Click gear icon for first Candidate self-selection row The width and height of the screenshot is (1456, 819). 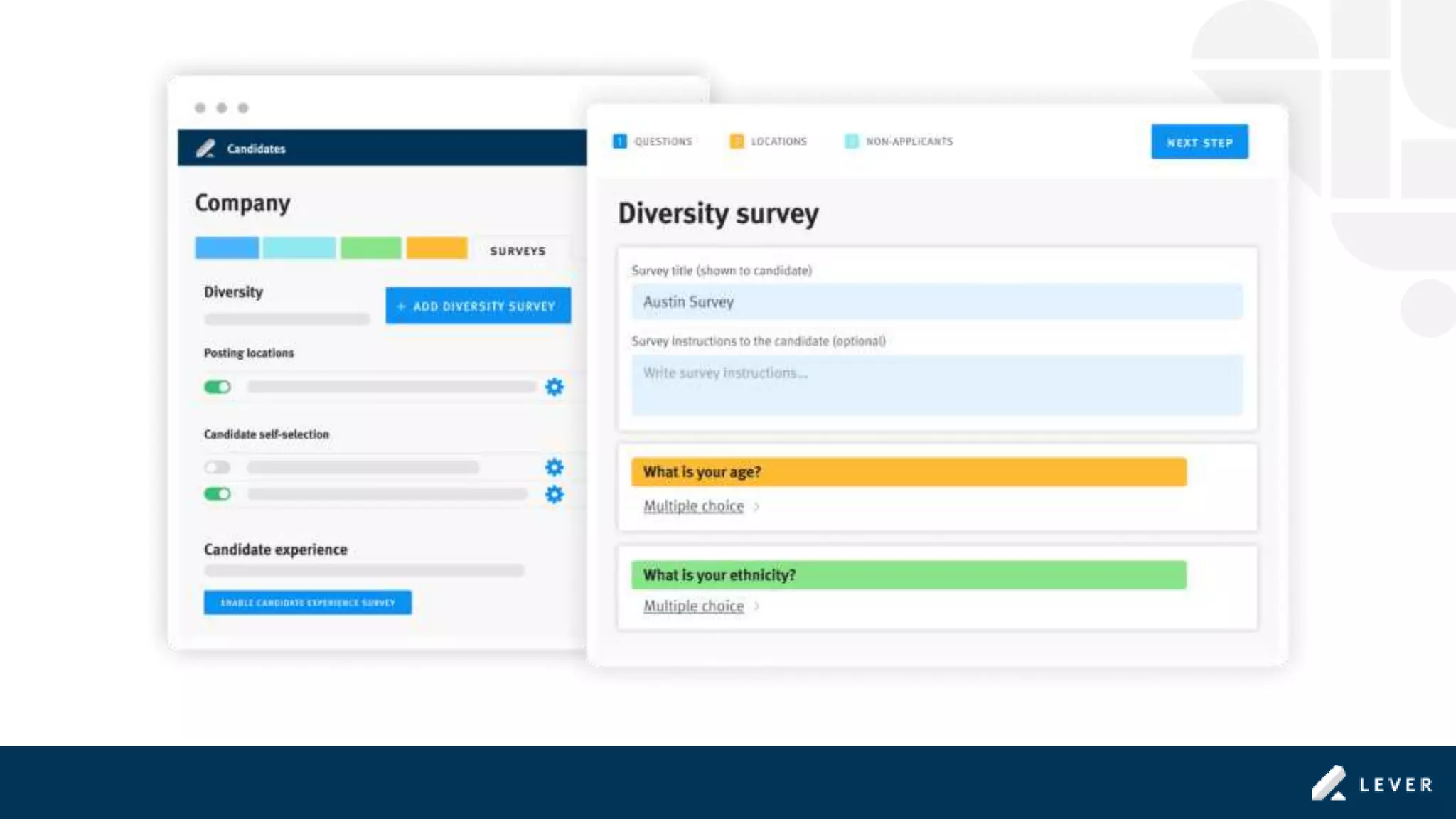tap(554, 467)
